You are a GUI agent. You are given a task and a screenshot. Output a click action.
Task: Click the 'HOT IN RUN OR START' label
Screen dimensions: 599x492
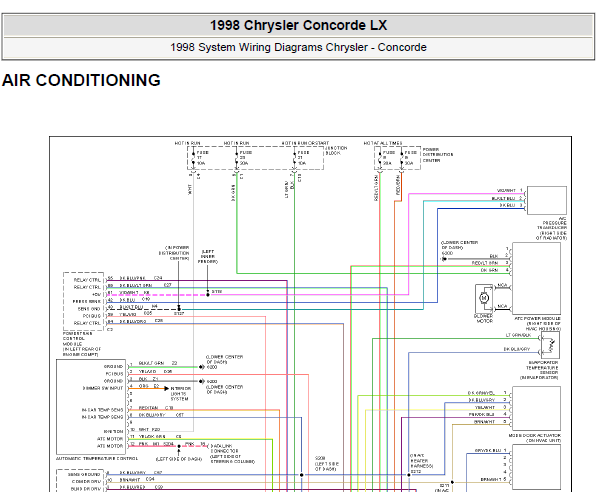305,143
